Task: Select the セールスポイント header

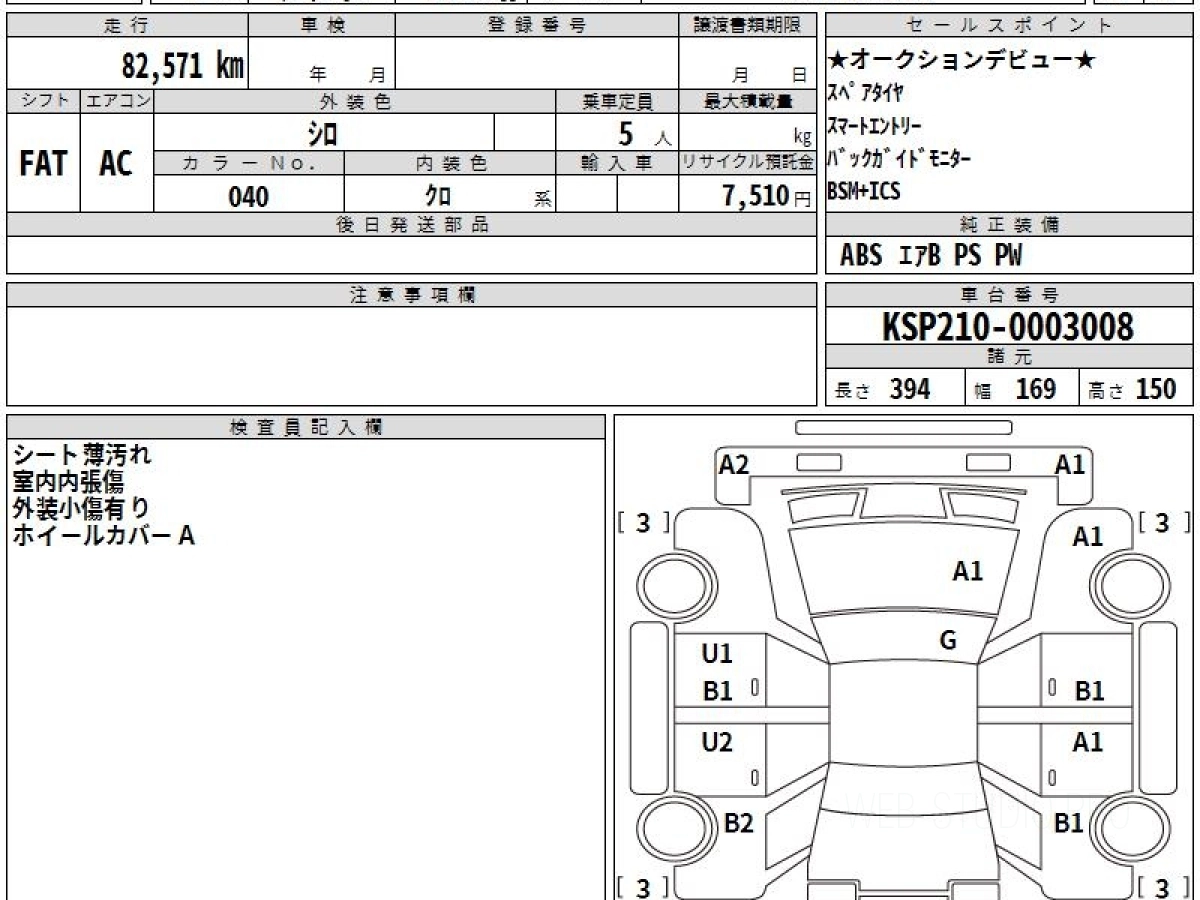Action: click(1010, 26)
